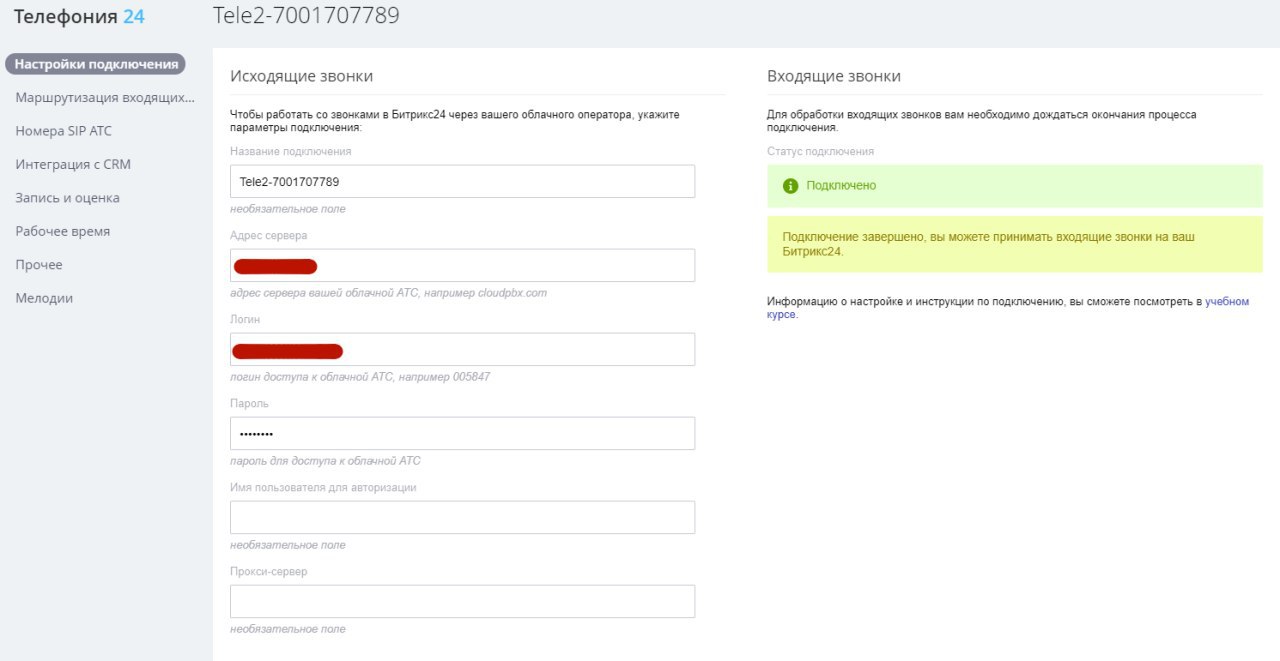The width and height of the screenshot is (1280, 661).
Task: Open Маршрутизация входящих section
Action: [105, 98]
